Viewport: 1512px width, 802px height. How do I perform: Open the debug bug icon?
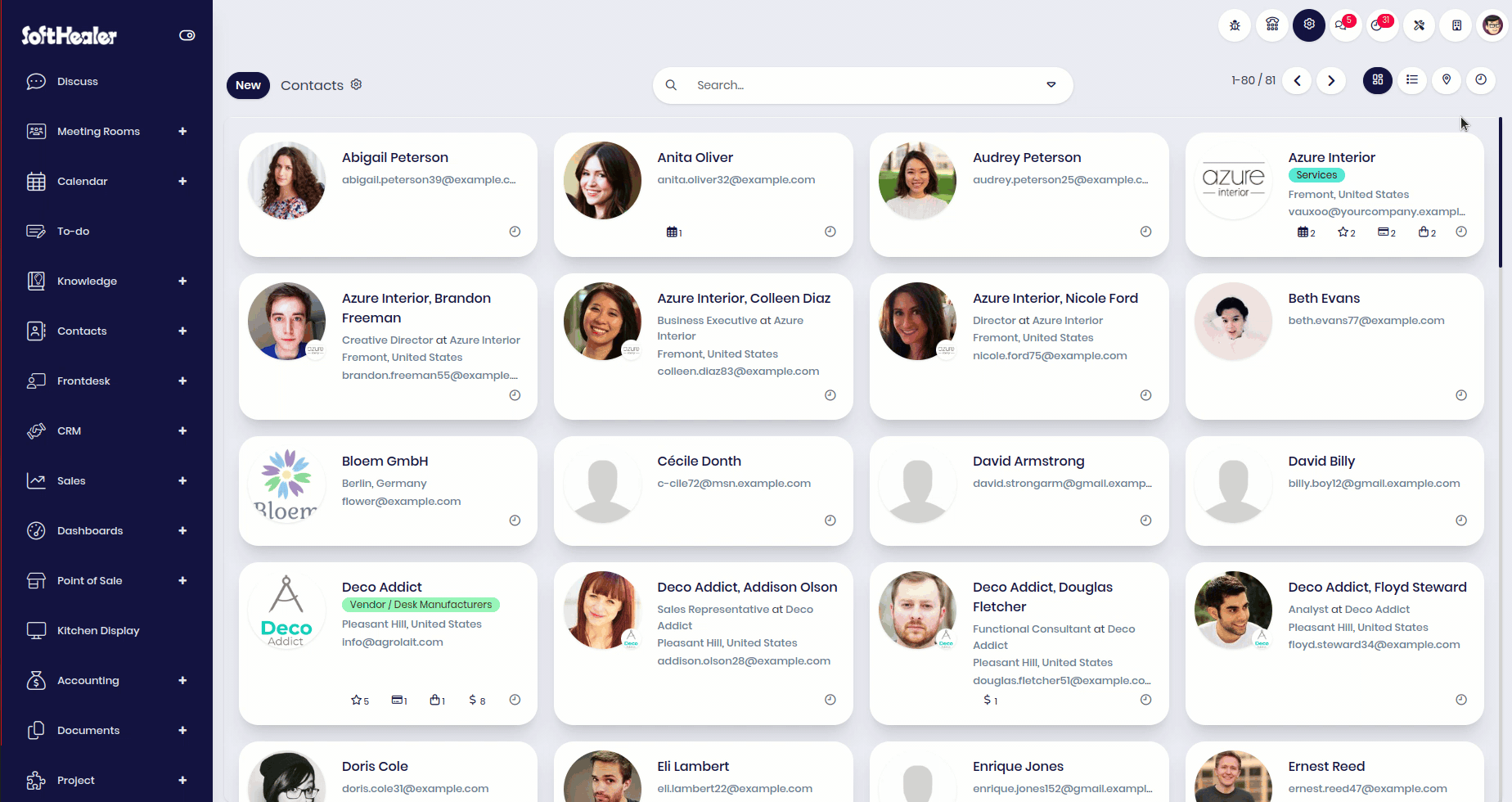coord(1235,25)
